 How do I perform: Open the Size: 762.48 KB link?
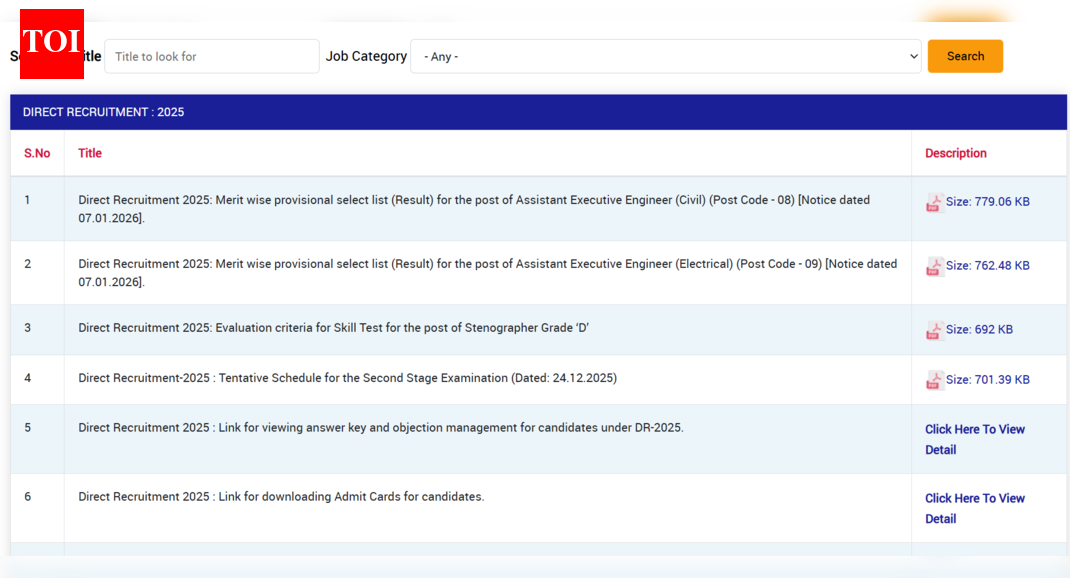coord(987,266)
